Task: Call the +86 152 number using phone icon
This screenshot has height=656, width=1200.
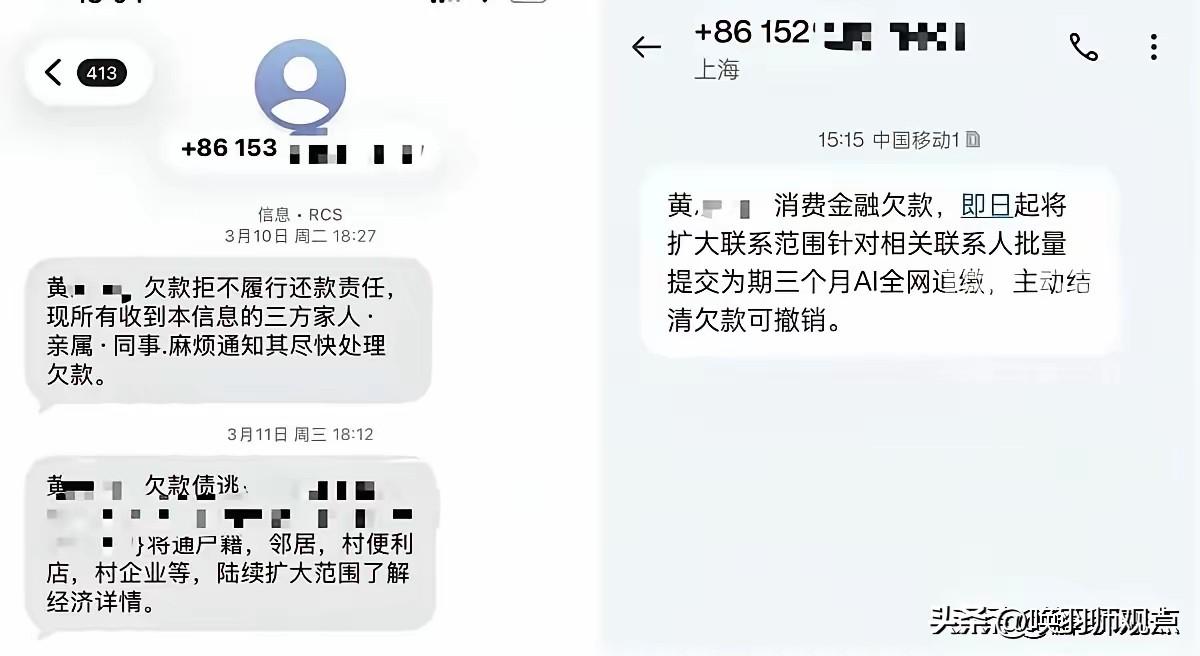Action: click(1083, 46)
